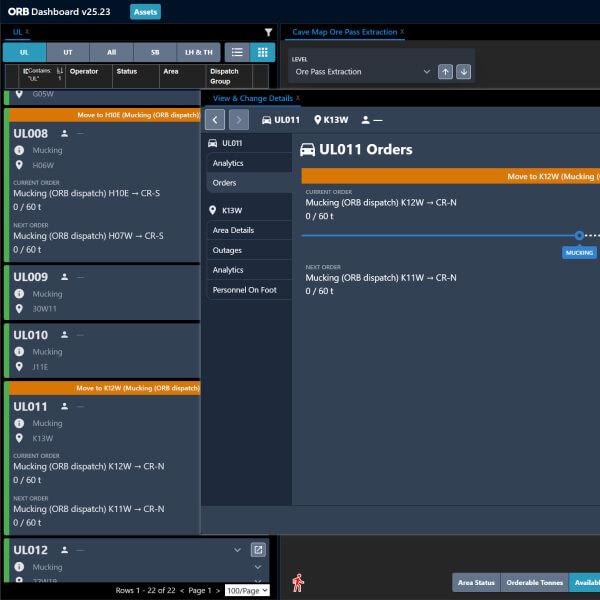Select the UL asset type filter

[x=24, y=52]
